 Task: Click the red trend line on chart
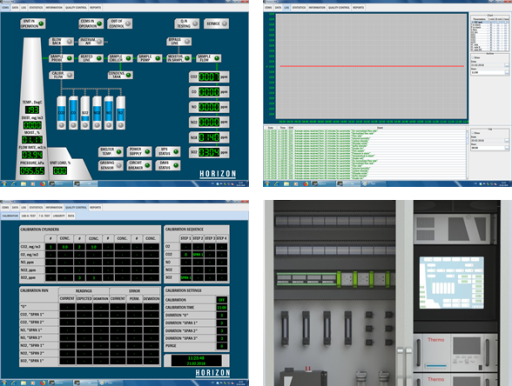tap(372, 66)
